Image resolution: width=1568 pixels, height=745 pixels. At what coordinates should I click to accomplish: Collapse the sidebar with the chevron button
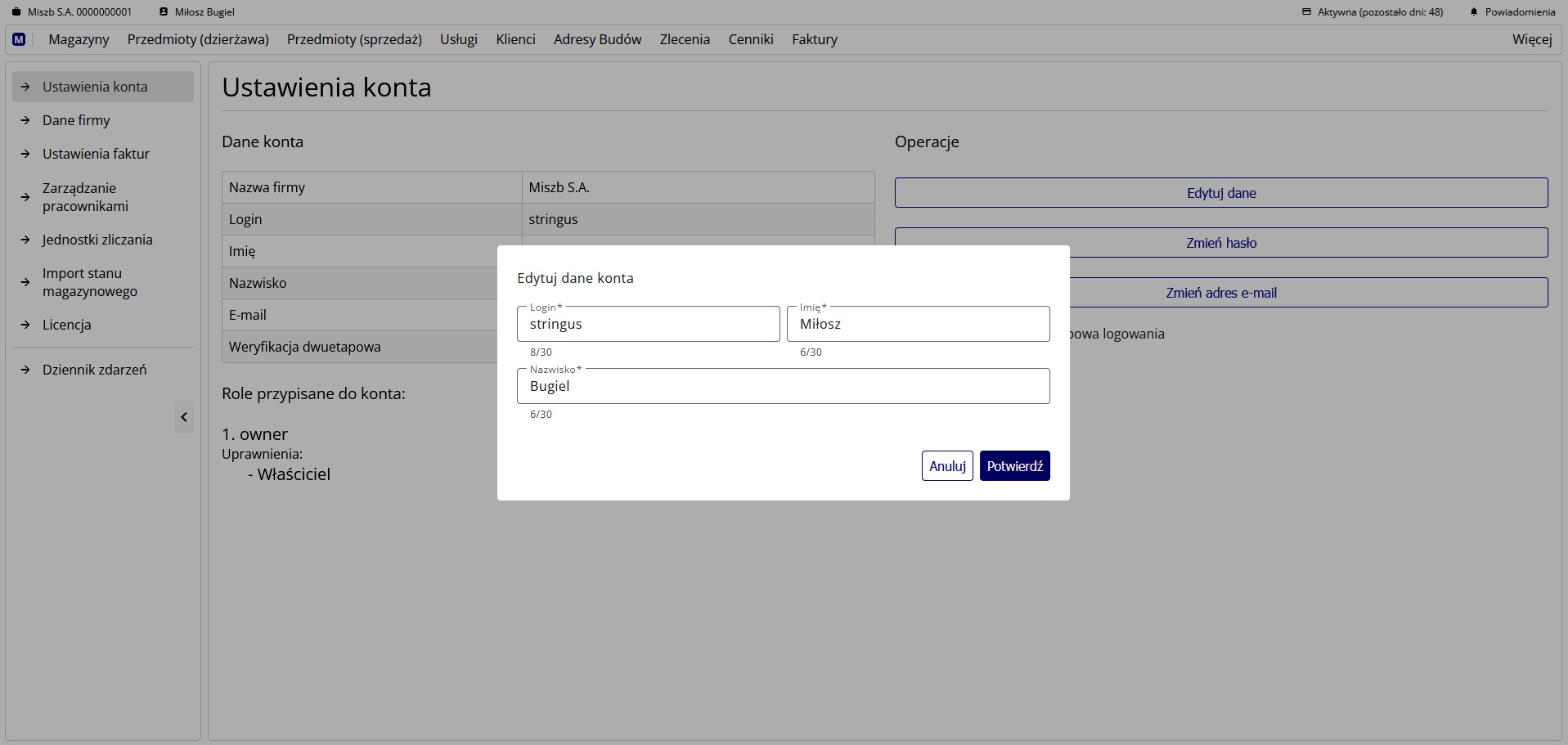tap(184, 417)
